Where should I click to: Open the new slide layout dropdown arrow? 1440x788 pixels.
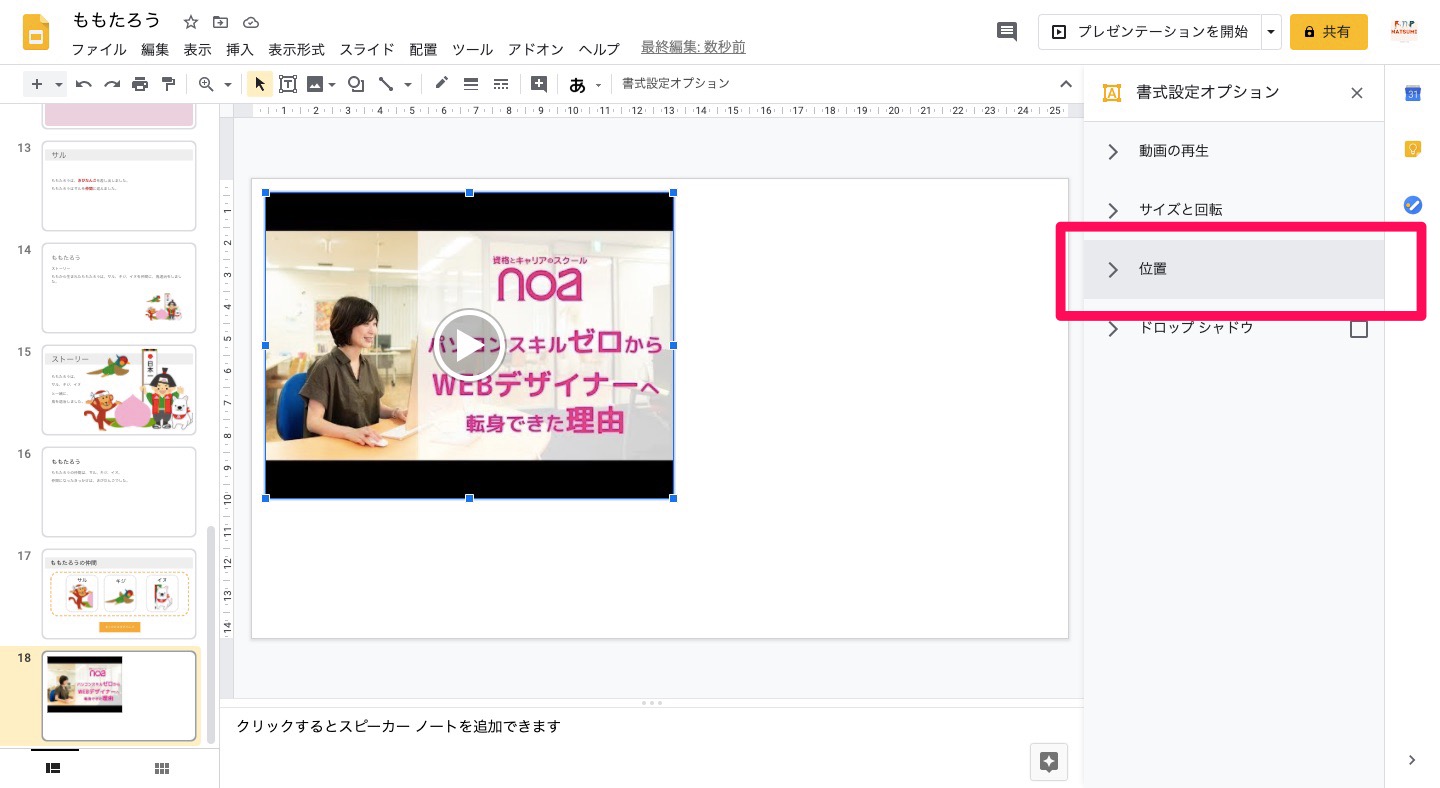[x=59, y=84]
